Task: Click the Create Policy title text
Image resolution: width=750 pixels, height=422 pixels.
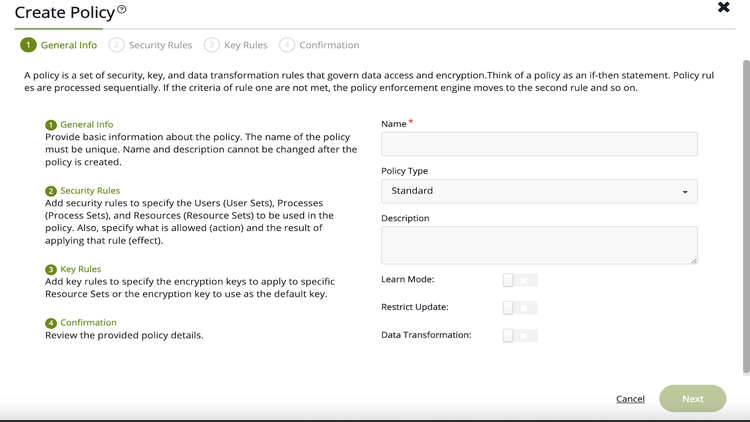Action: click(65, 12)
